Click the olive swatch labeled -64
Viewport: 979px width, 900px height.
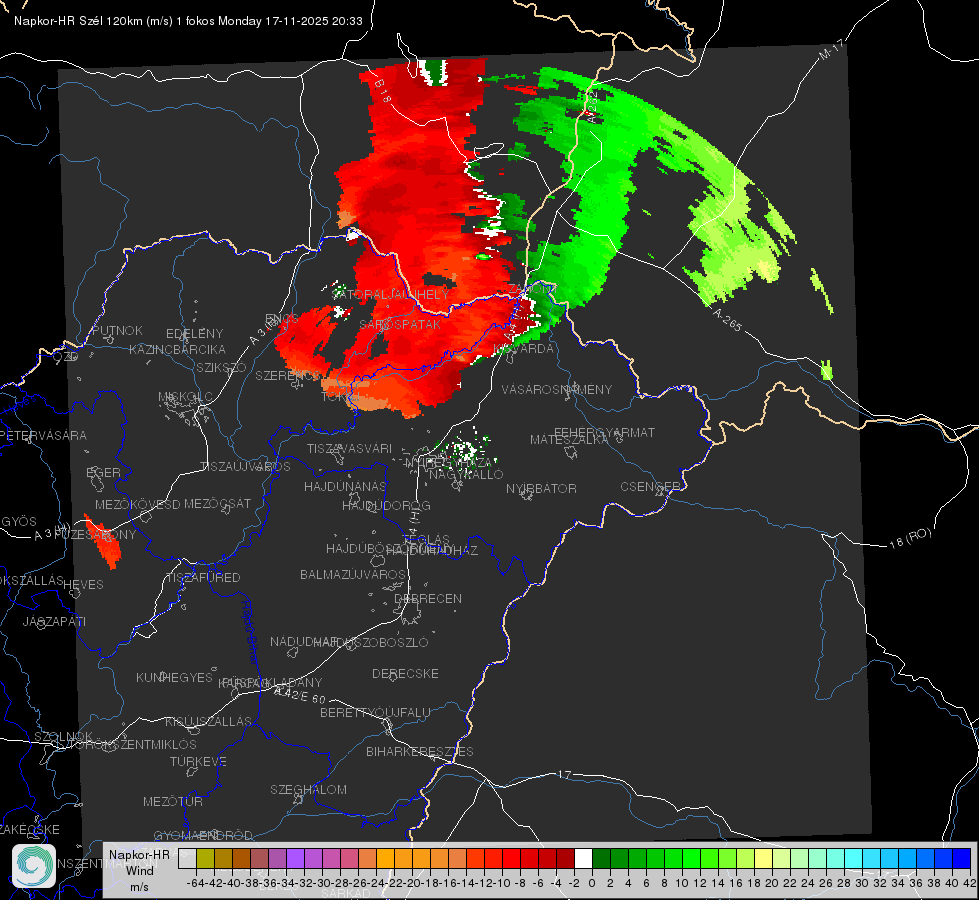point(205,858)
